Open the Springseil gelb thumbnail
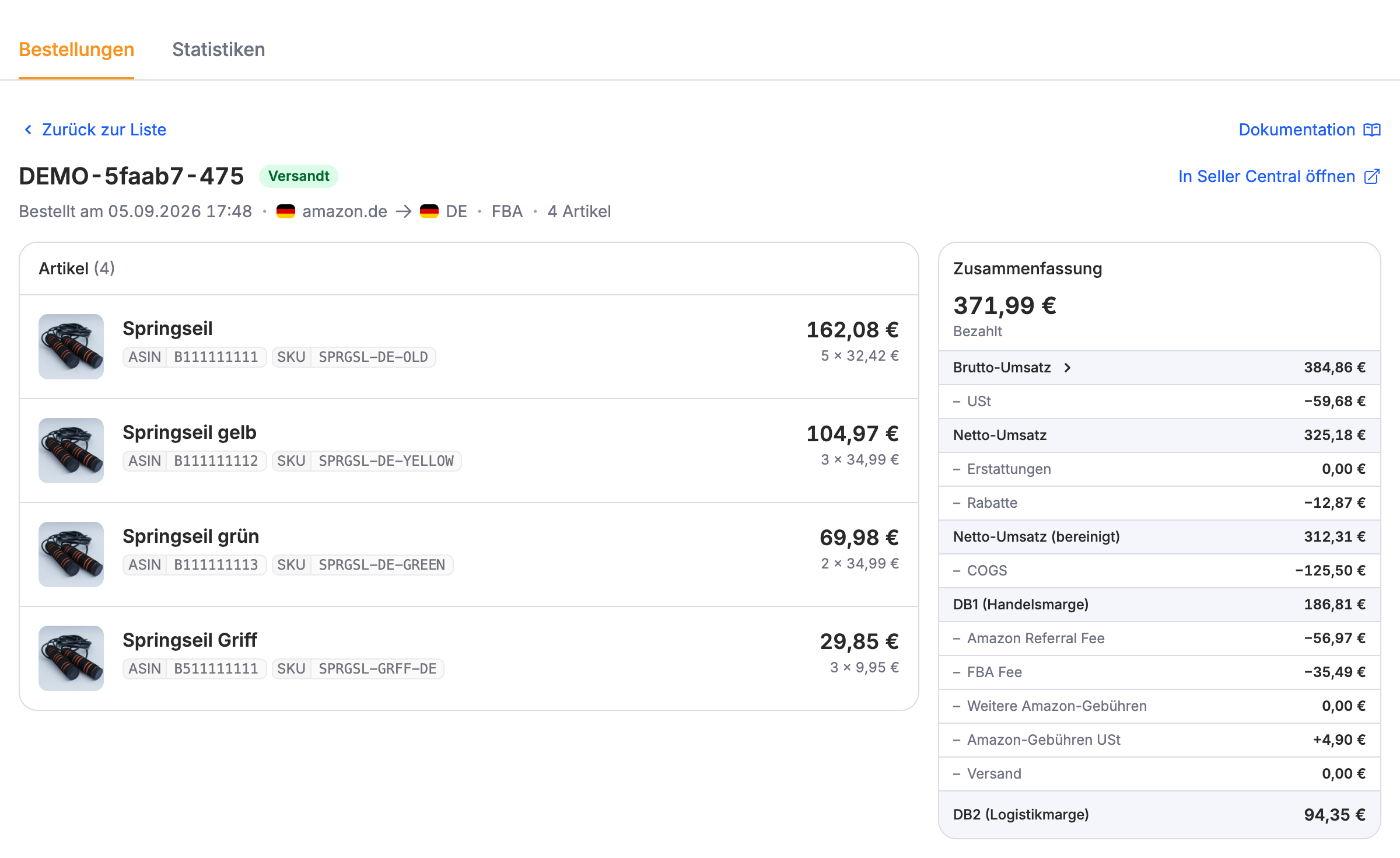 71,451
